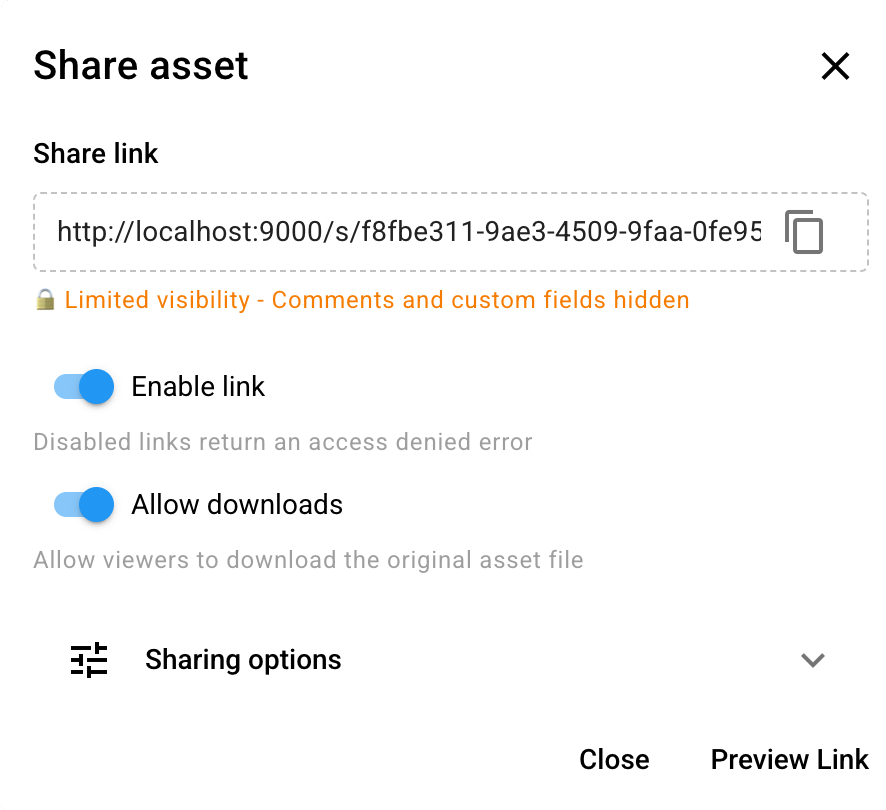Click the orange Limited visibility notice text

(x=157, y=300)
